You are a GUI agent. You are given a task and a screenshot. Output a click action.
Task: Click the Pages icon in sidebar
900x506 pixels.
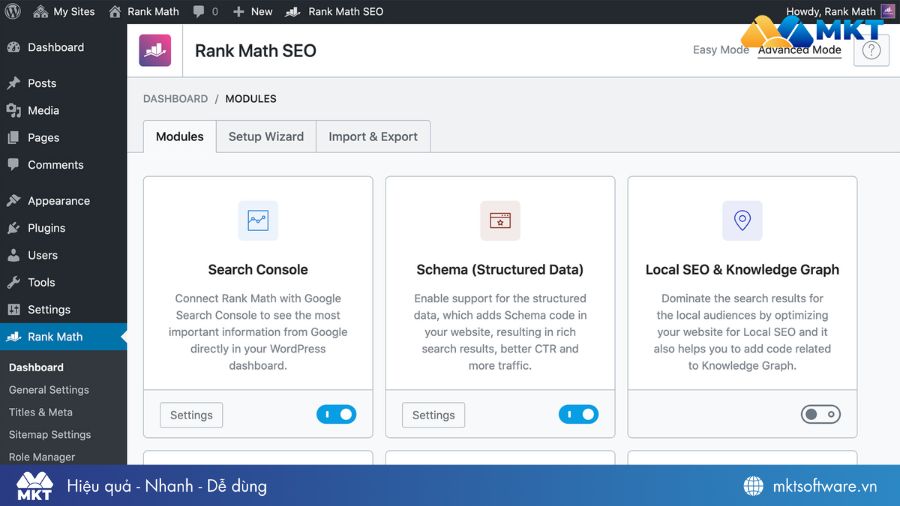pyautogui.click(x=14, y=138)
